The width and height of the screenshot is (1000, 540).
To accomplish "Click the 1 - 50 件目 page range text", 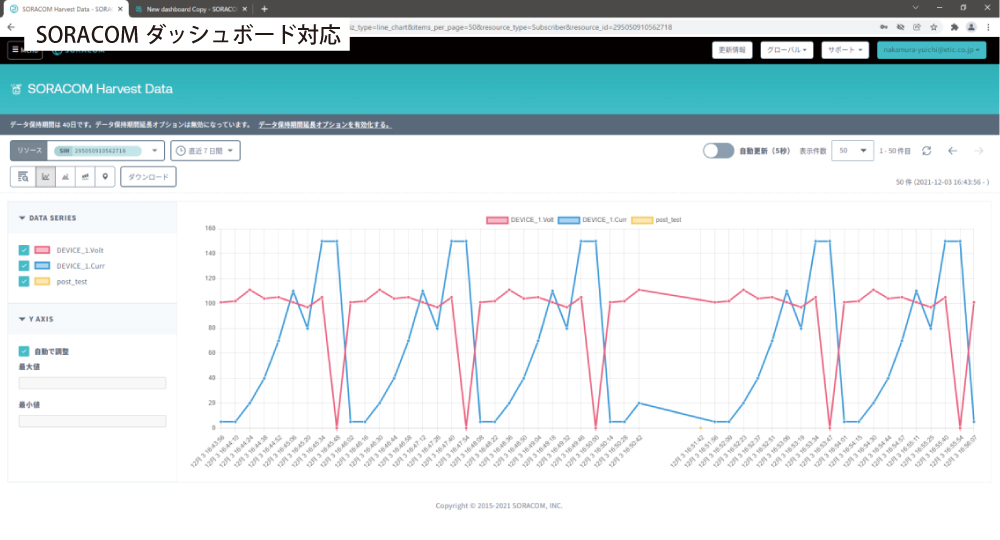I will click(x=895, y=151).
